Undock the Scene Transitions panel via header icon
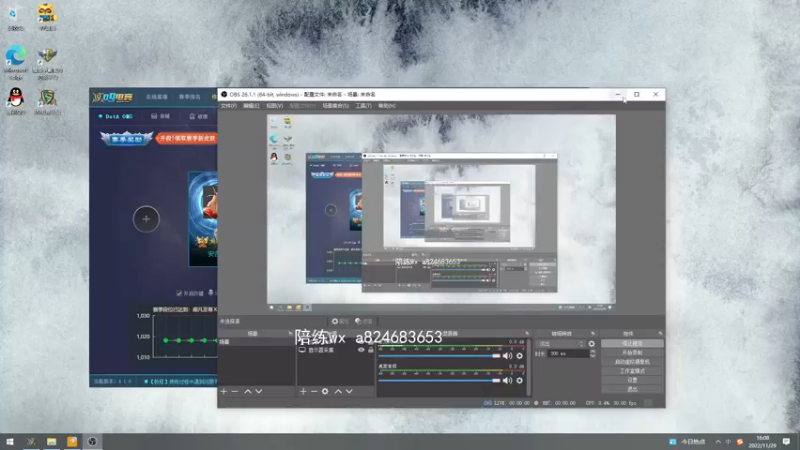The height and width of the screenshot is (450, 800). point(593,333)
